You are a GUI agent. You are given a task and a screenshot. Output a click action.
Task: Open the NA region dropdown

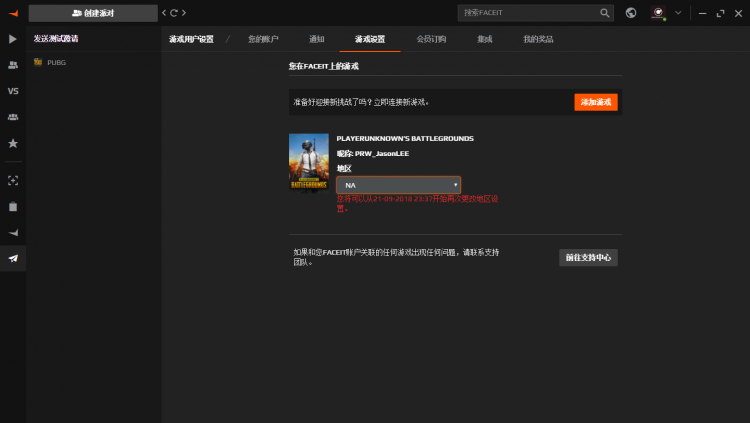click(398, 185)
